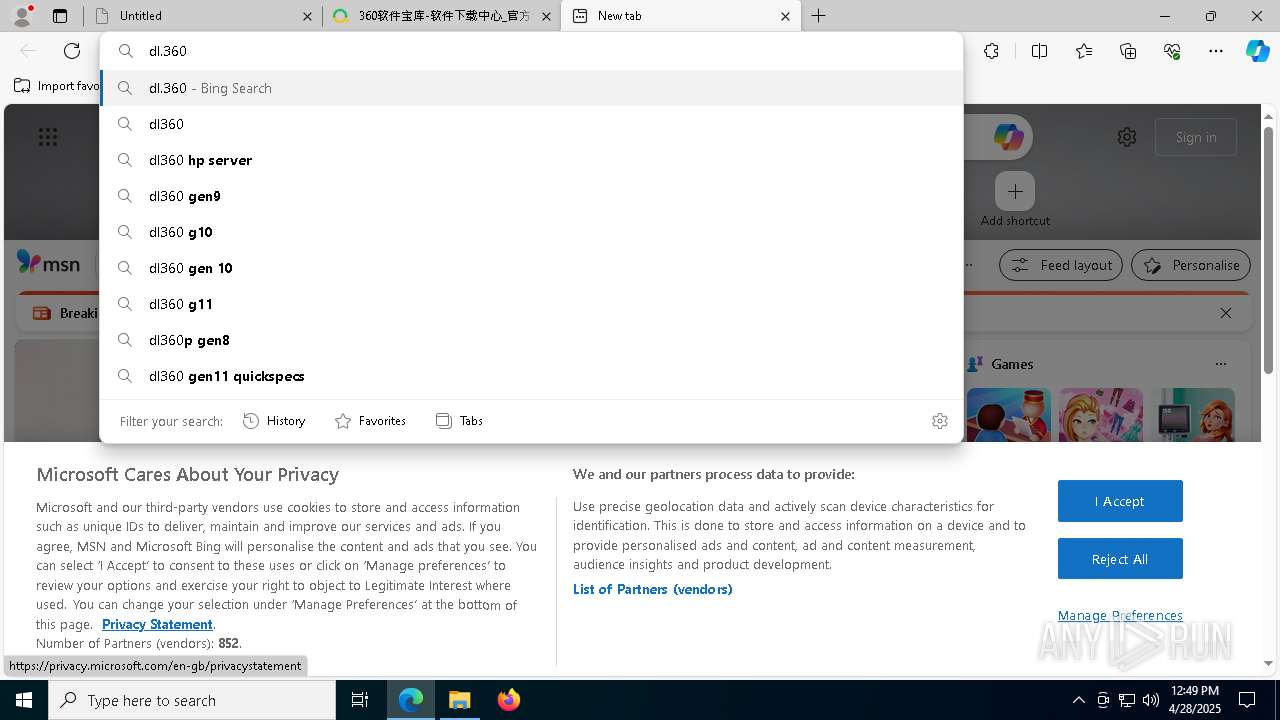Select 'dl360 g10' suggestion
This screenshot has height=720, width=1280.
click(x=531, y=232)
